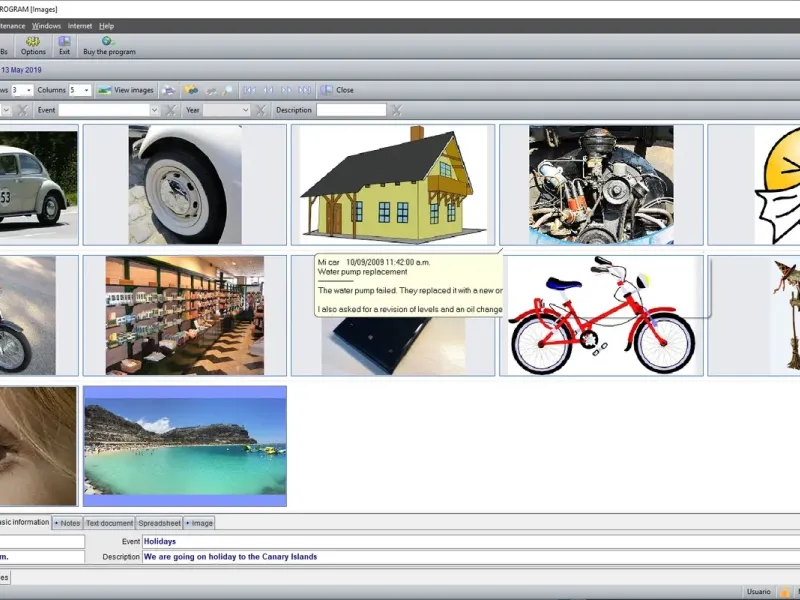
Task: Clear the Event filter with X icon
Action: click(x=171, y=110)
